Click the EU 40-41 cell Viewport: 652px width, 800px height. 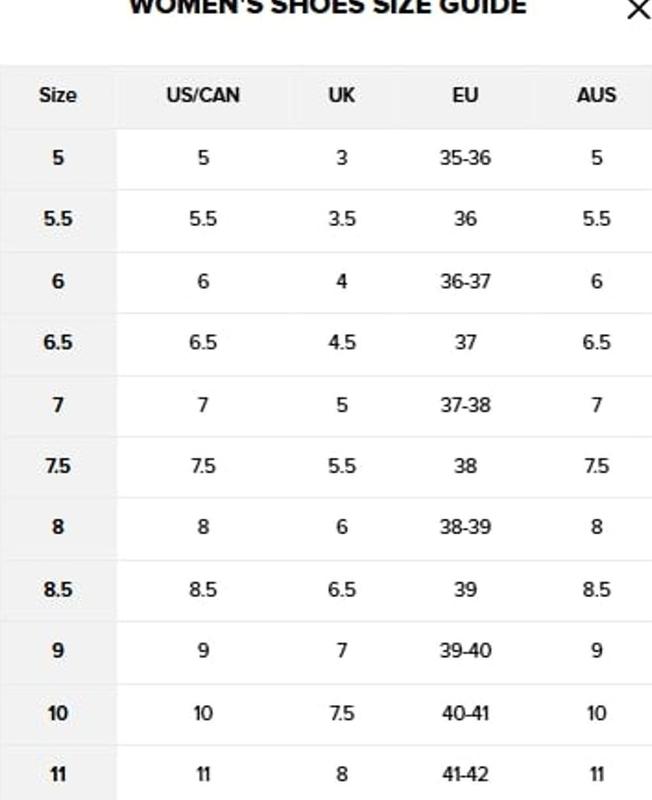tap(465, 713)
